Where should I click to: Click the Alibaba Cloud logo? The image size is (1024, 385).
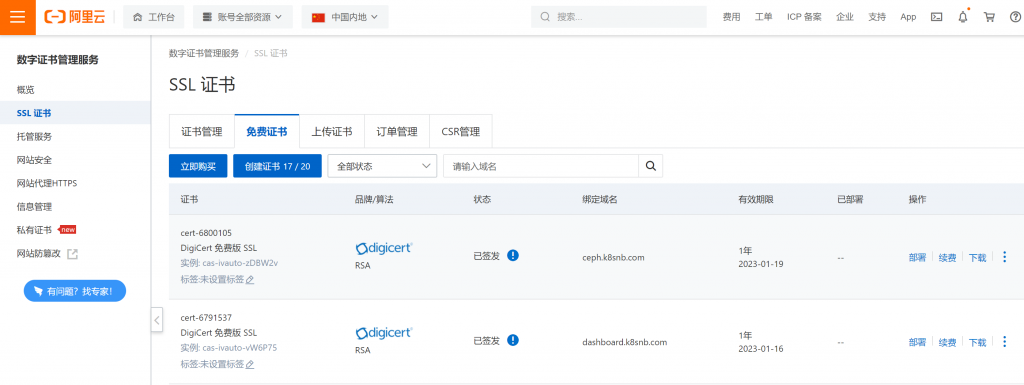click(x=74, y=17)
